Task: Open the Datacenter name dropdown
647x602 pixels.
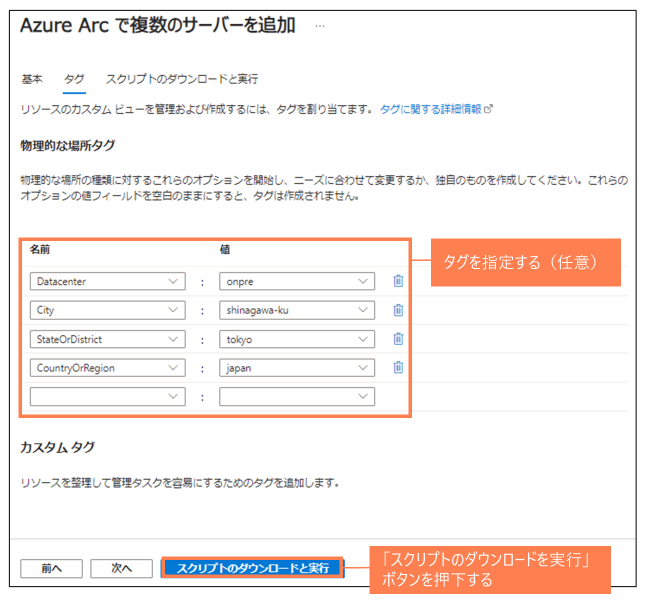Action: coord(108,281)
